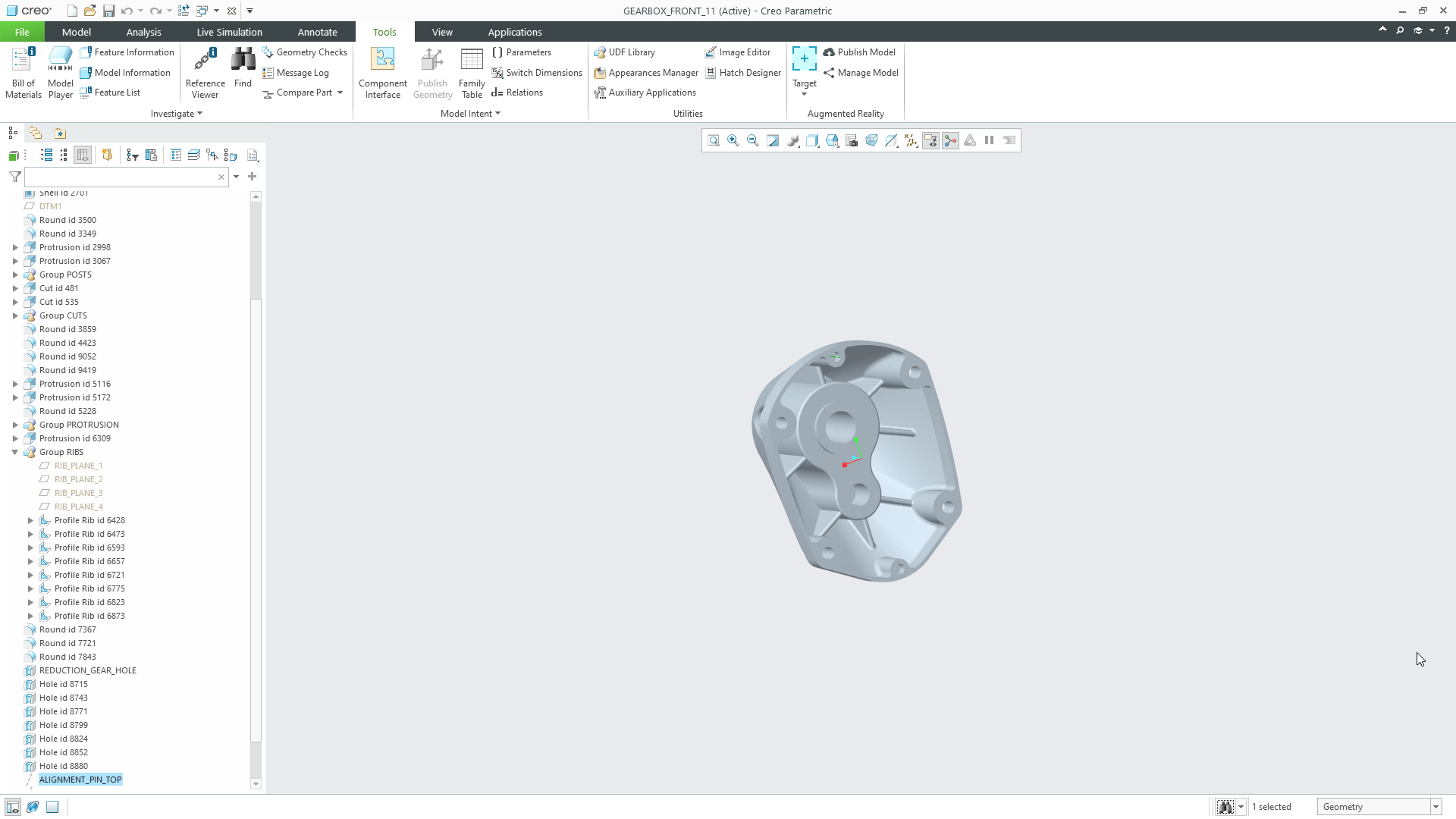Click the Refit view icon
1456x819 pixels.
(714, 140)
